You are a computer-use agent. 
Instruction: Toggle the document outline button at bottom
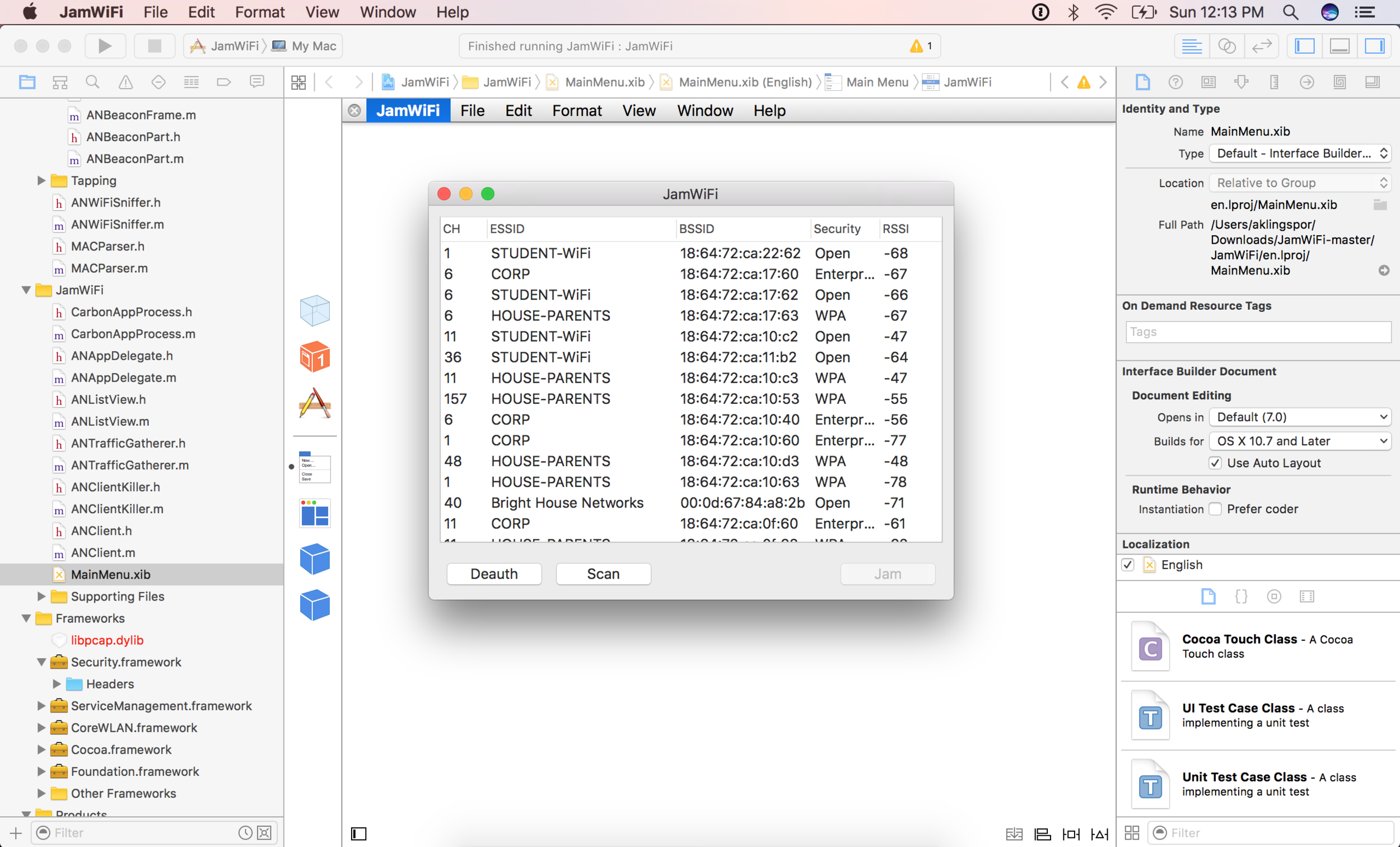pyautogui.click(x=358, y=834)
